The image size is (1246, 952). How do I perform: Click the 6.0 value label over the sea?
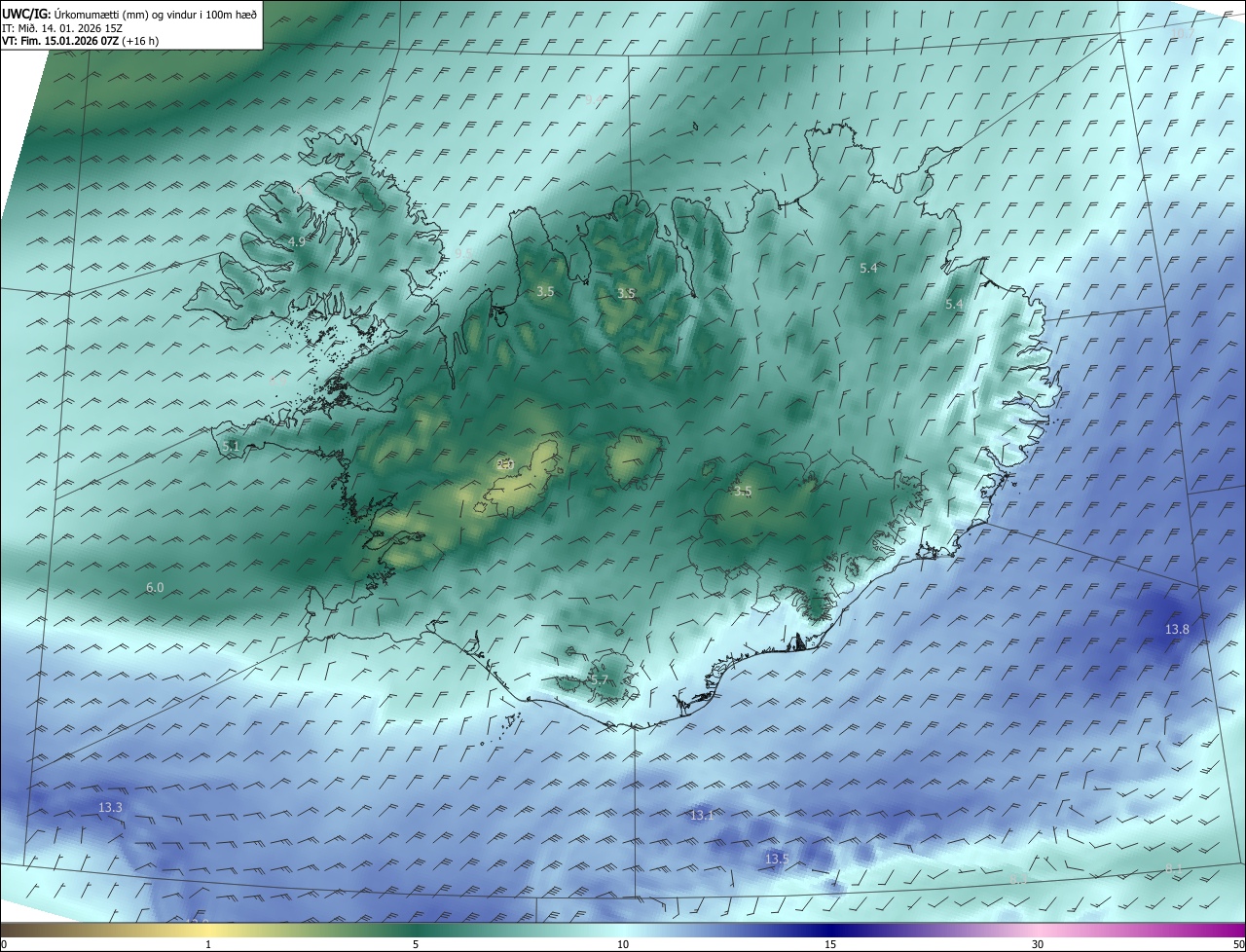click(x=155, y=588)
